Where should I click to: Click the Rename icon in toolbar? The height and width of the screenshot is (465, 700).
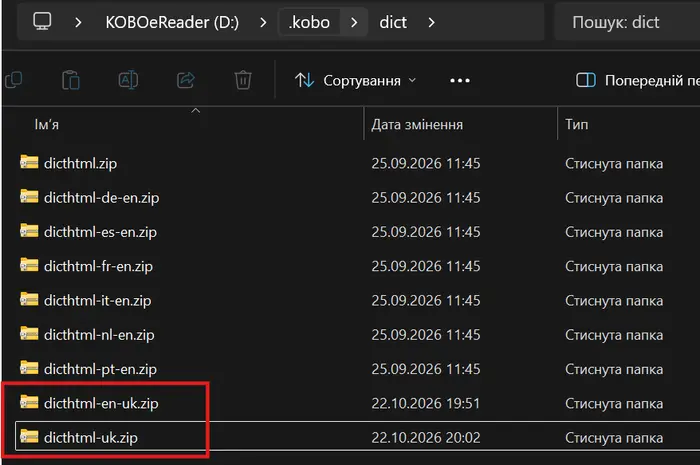[x=128, y=80]
